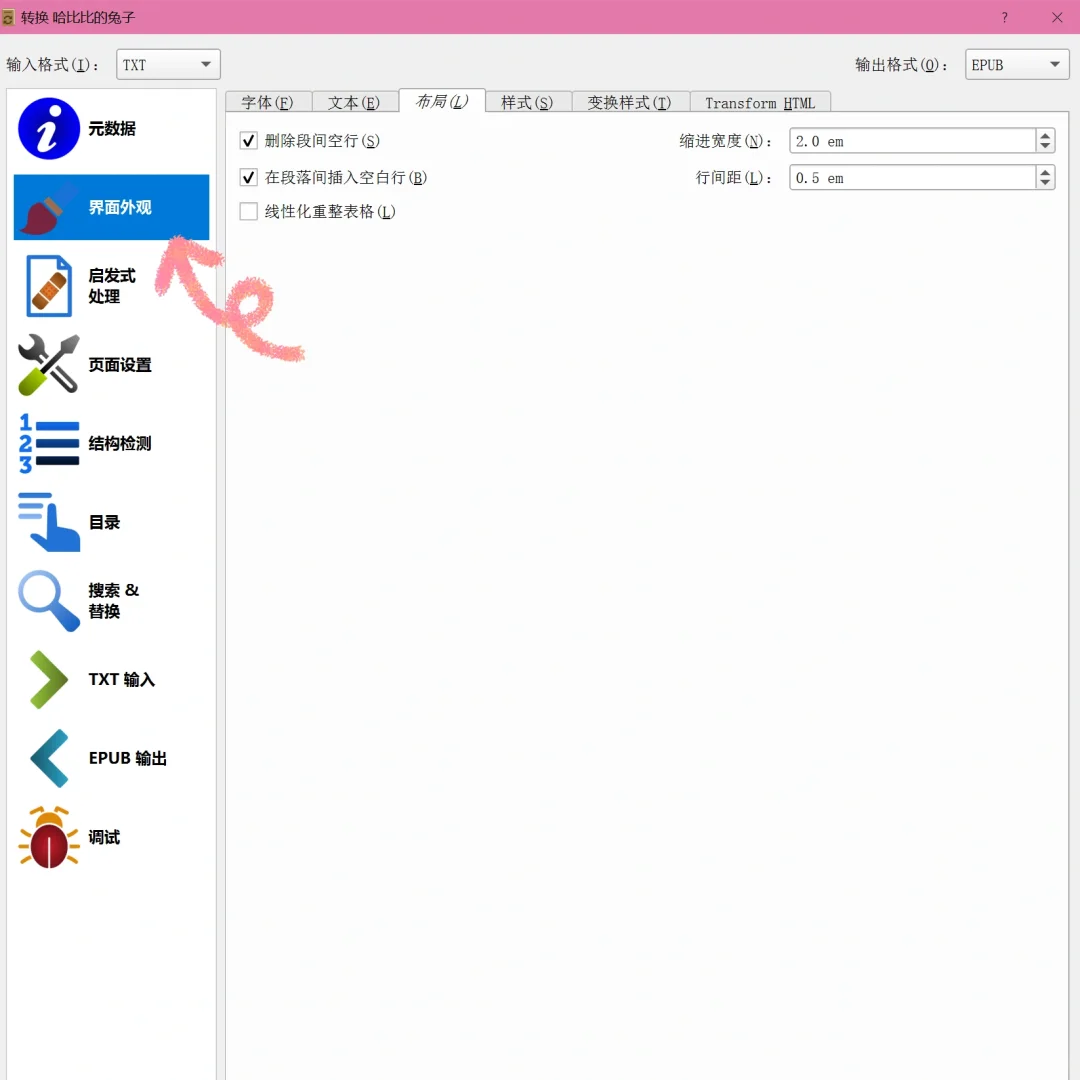Viewport: 1080px width, 1080px height.
Task: Open 结构检测 numbered list icon
Action: [x=48, y=443]
